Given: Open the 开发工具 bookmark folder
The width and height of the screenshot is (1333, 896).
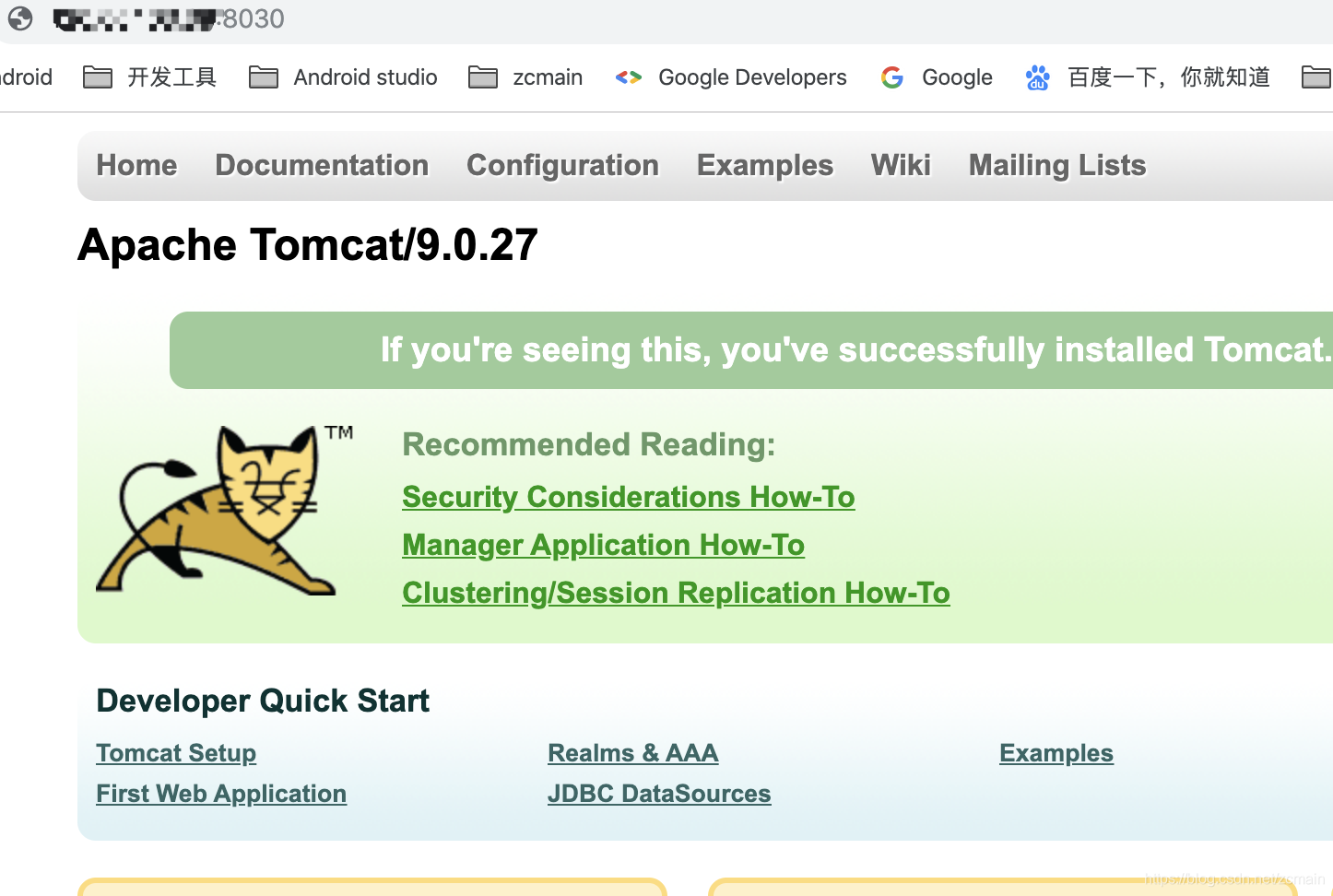Looking at the screenshot, I should [x=149, y=77].
